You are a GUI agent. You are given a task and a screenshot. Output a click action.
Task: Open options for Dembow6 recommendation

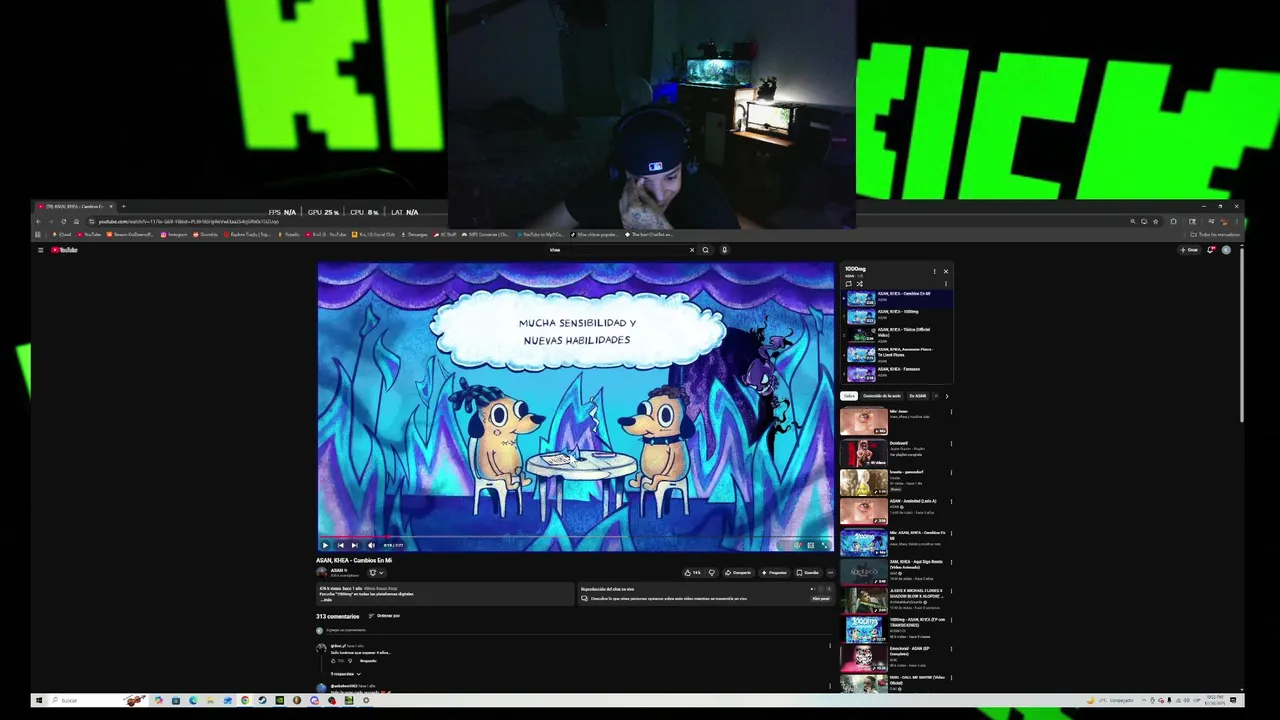coord(951,444)
